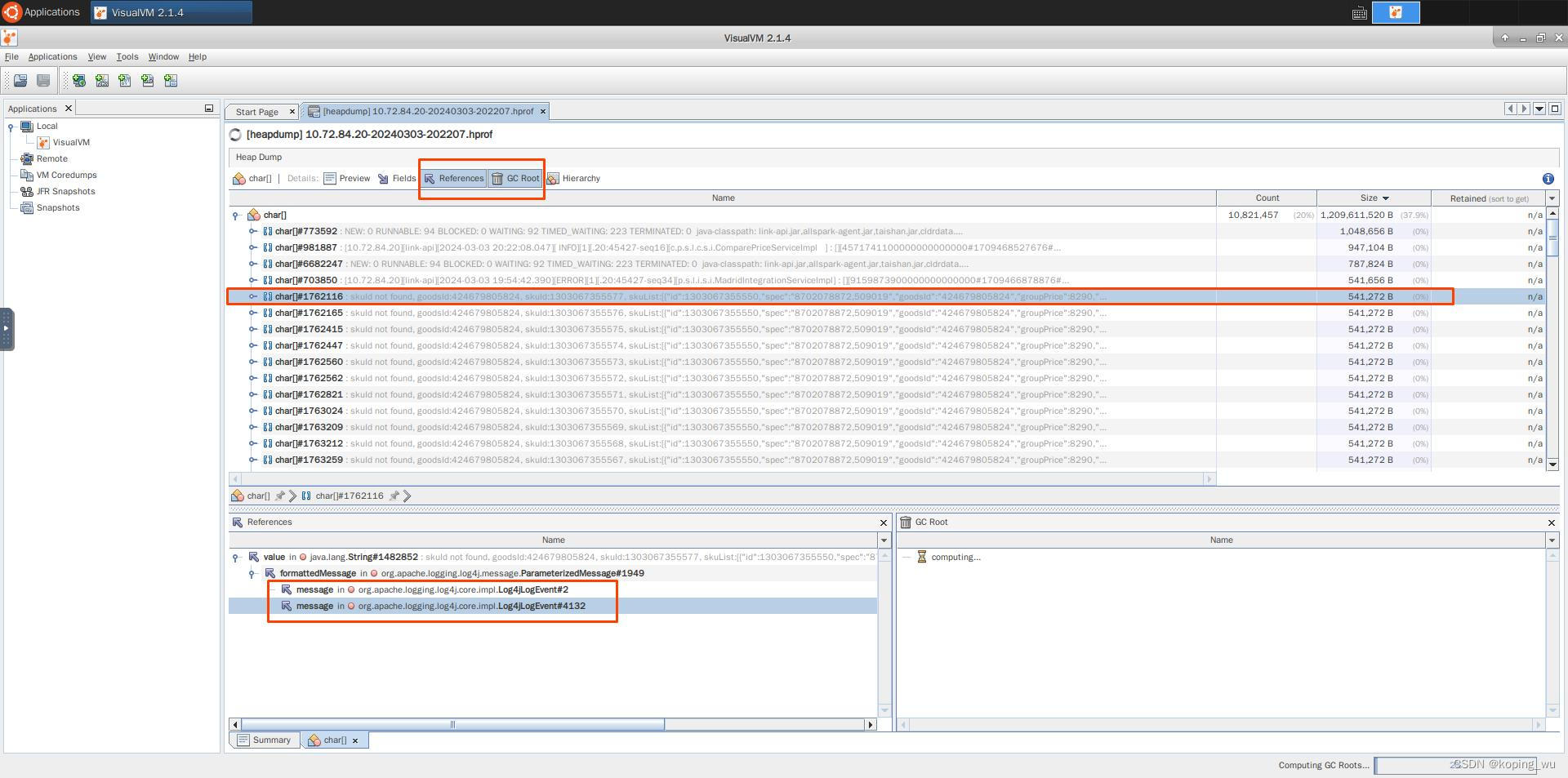Open the Ubuntu Applications menu
1568x778 pixels.
tap(41, 11)
